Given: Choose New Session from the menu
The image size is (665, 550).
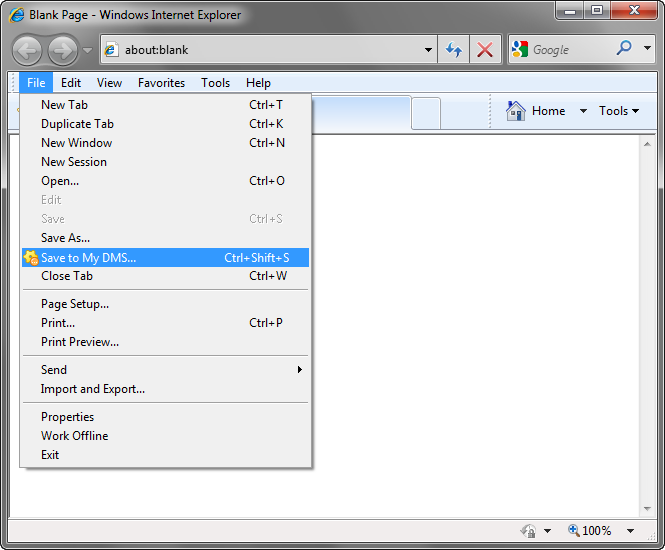Looking at the screenshot, I should tap(165, 162).
